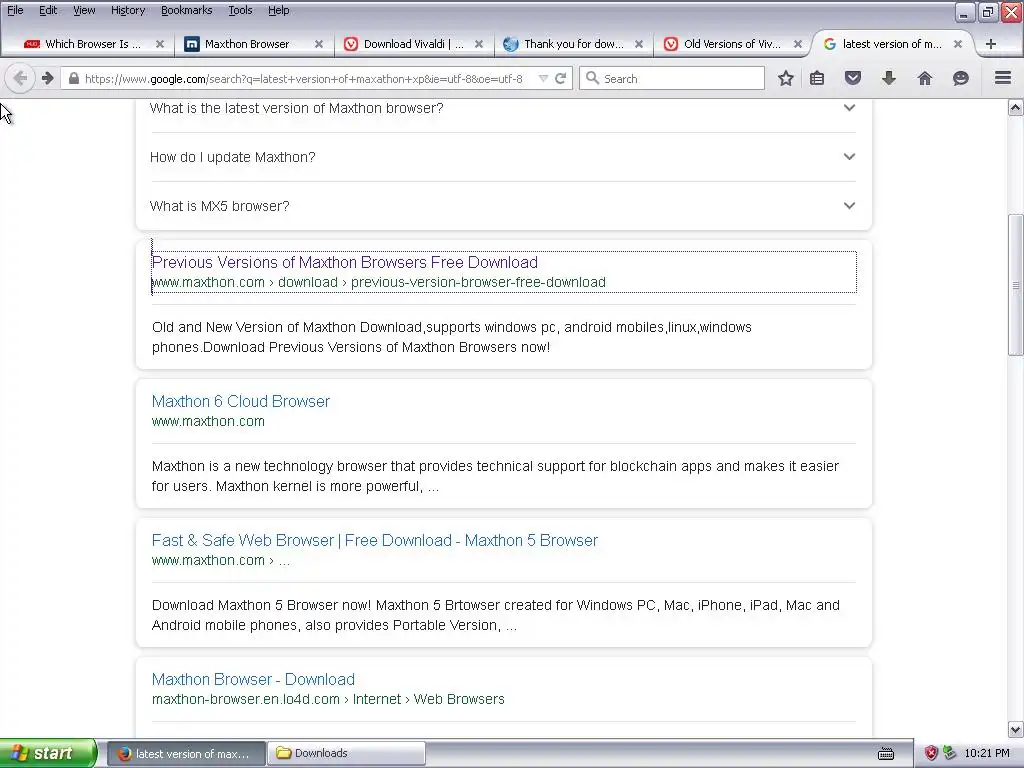The image size is (1024, 768).
Task: Click the search magnifier icon
Action: point(592,78)
